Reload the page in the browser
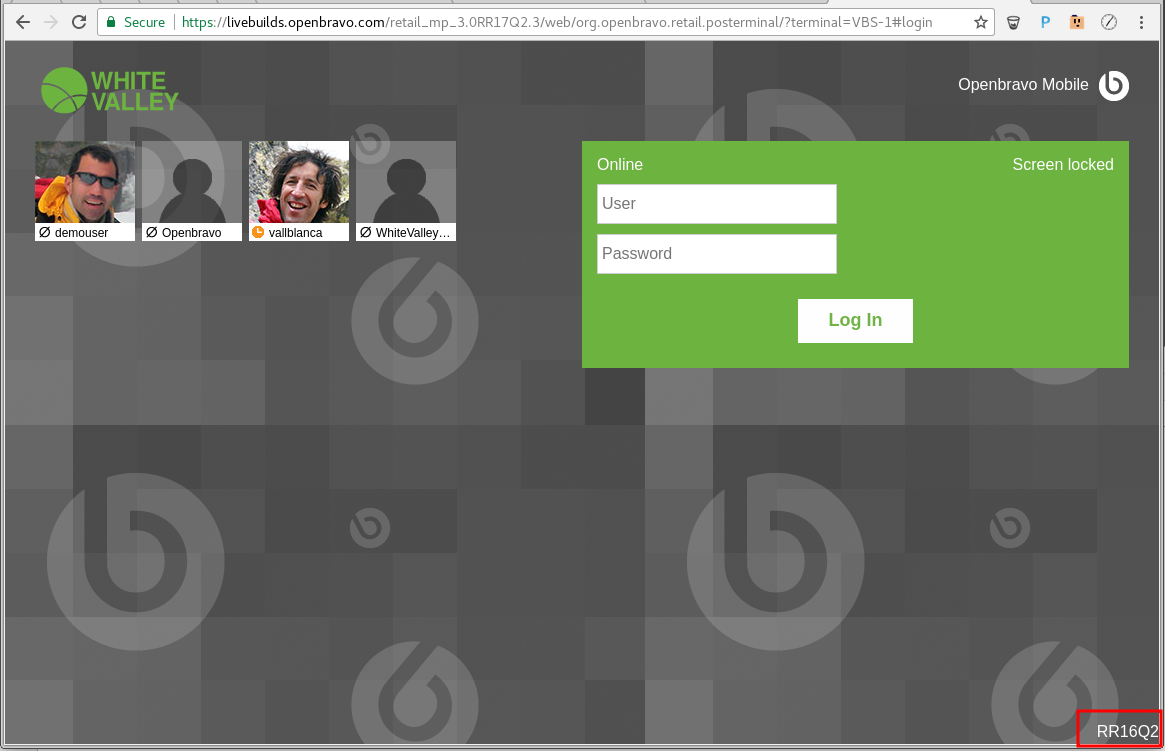The image size is (1165, 751). click(79, 22)
